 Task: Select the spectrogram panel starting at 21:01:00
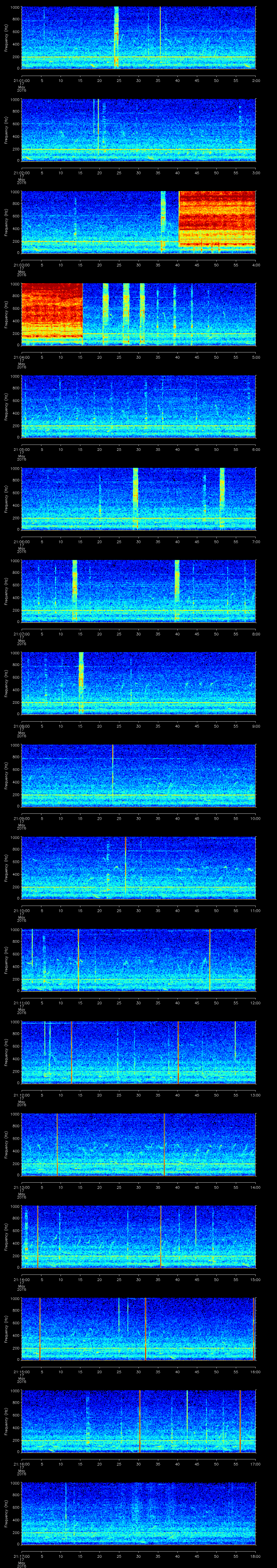click(139, 38)
